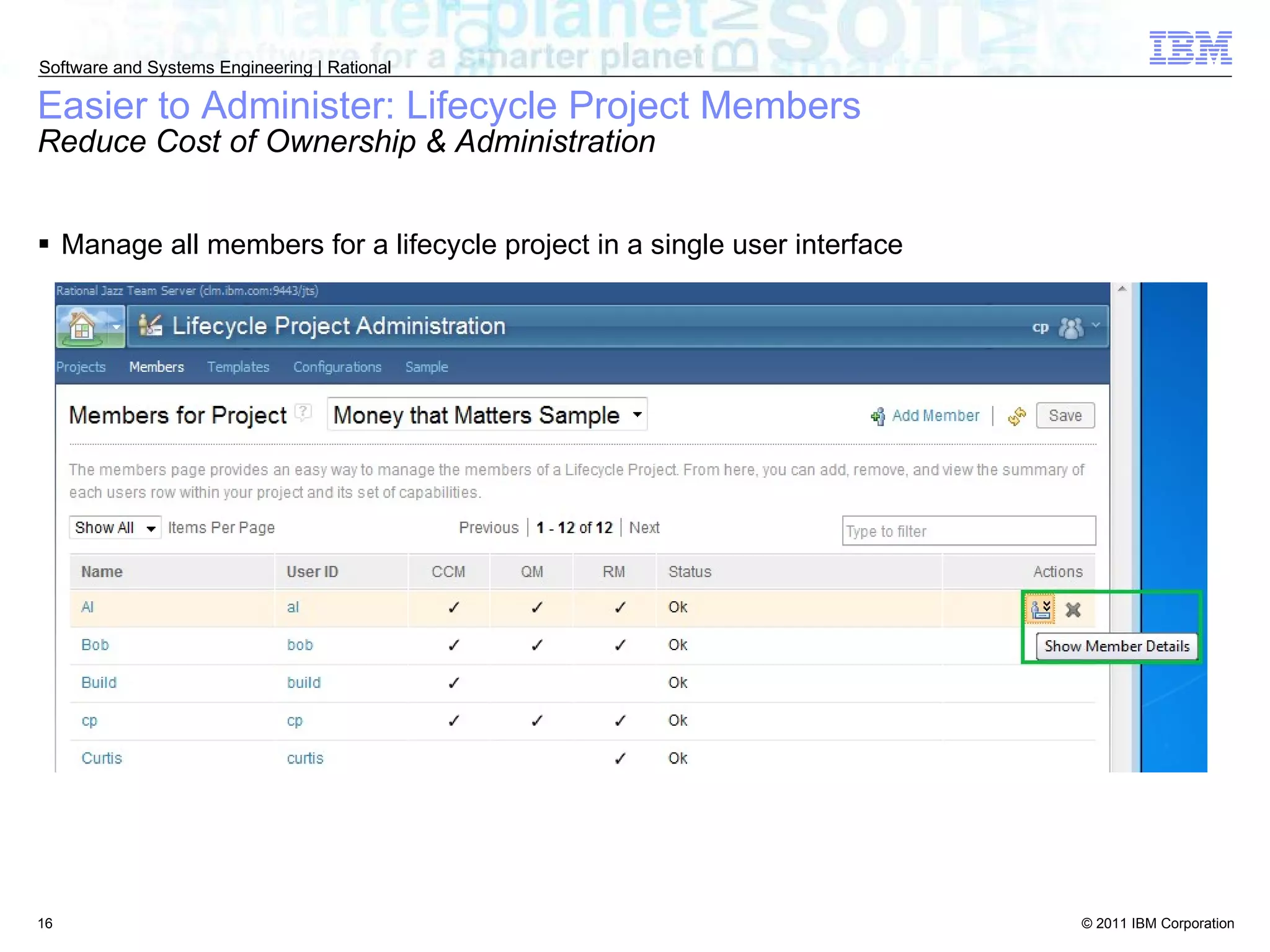Go to Next page of members
Screen dimensions: 1270x952
[644, 527]
